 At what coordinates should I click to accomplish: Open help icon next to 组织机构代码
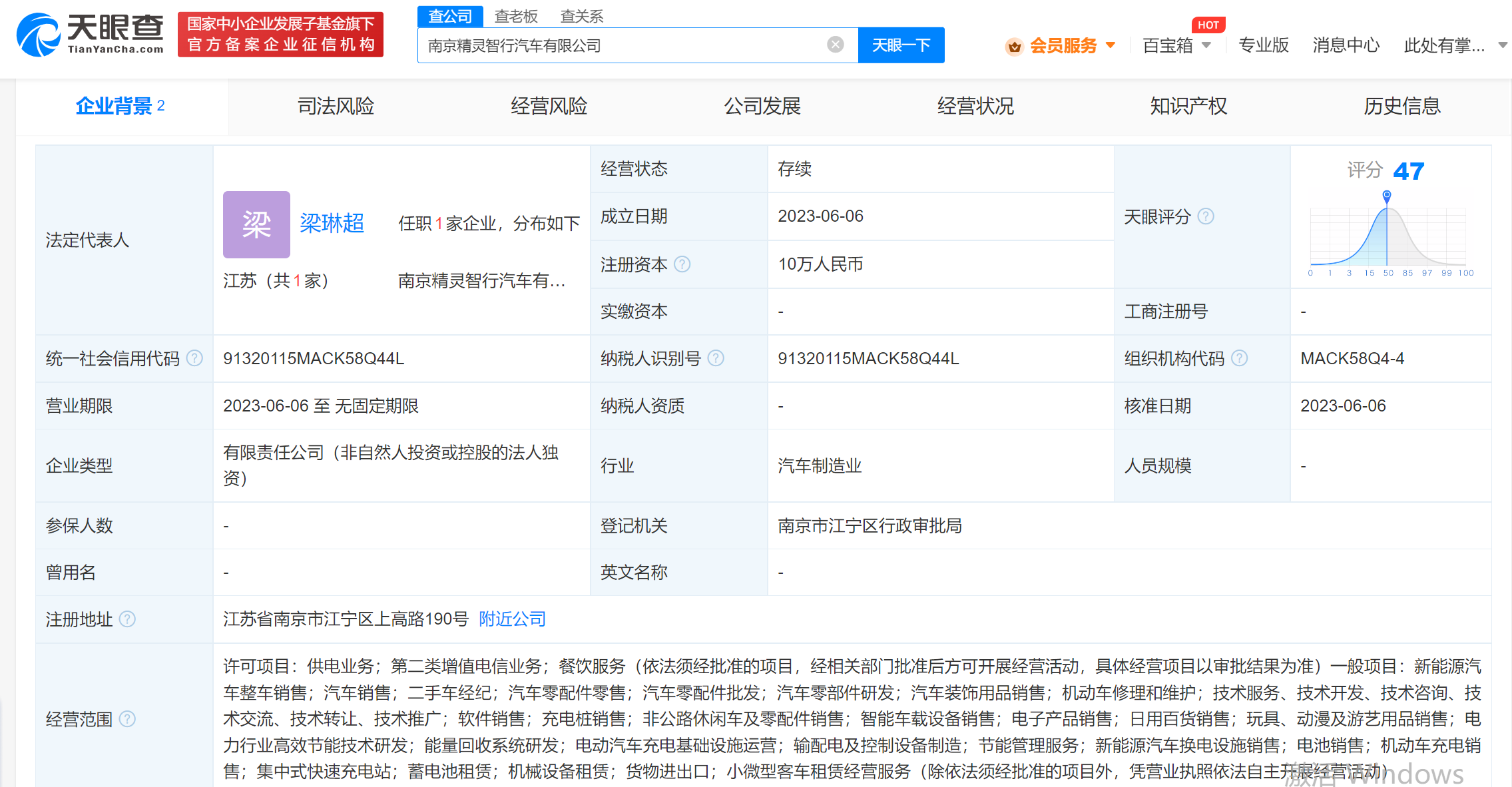1239,358
